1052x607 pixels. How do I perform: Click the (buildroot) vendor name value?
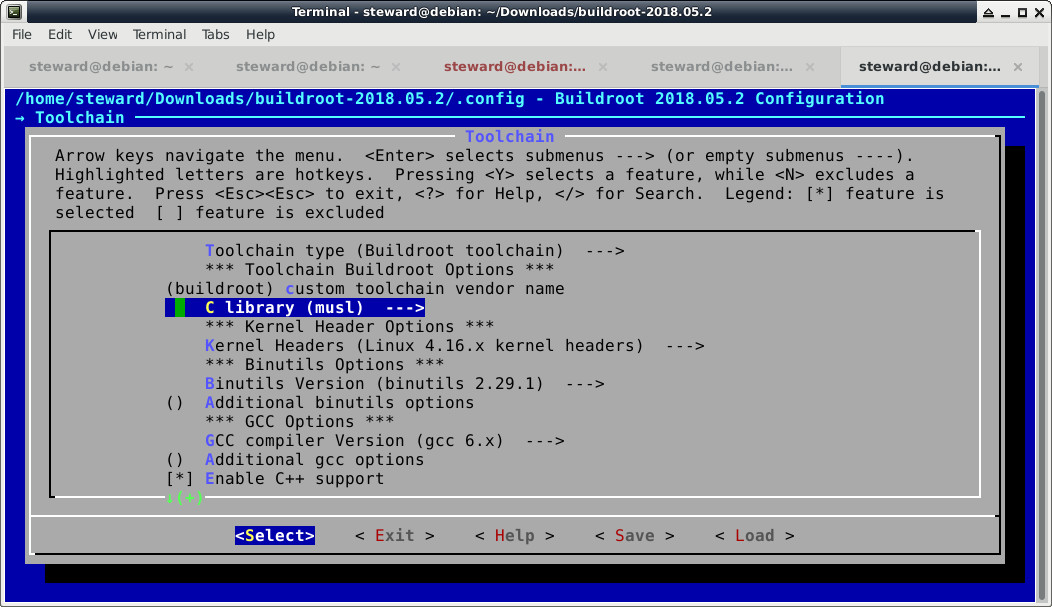pyautogui.click(x=220, y=289)
